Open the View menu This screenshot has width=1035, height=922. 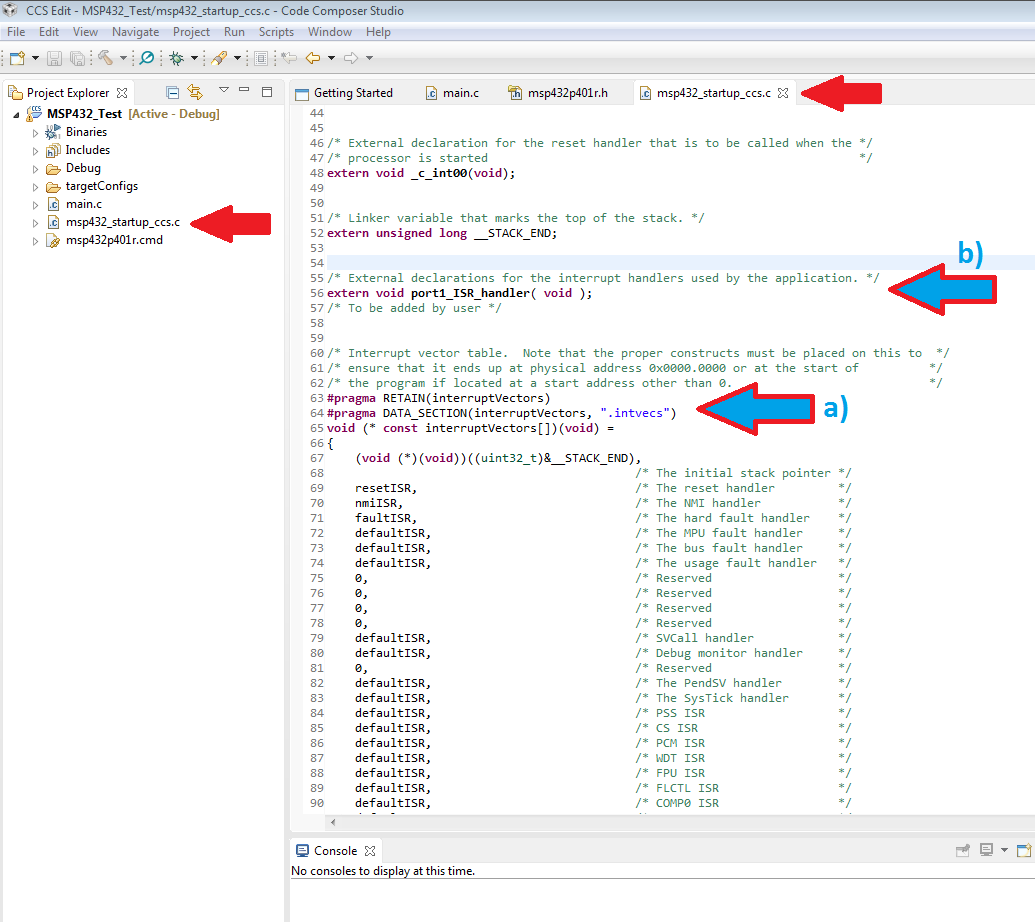85,32
